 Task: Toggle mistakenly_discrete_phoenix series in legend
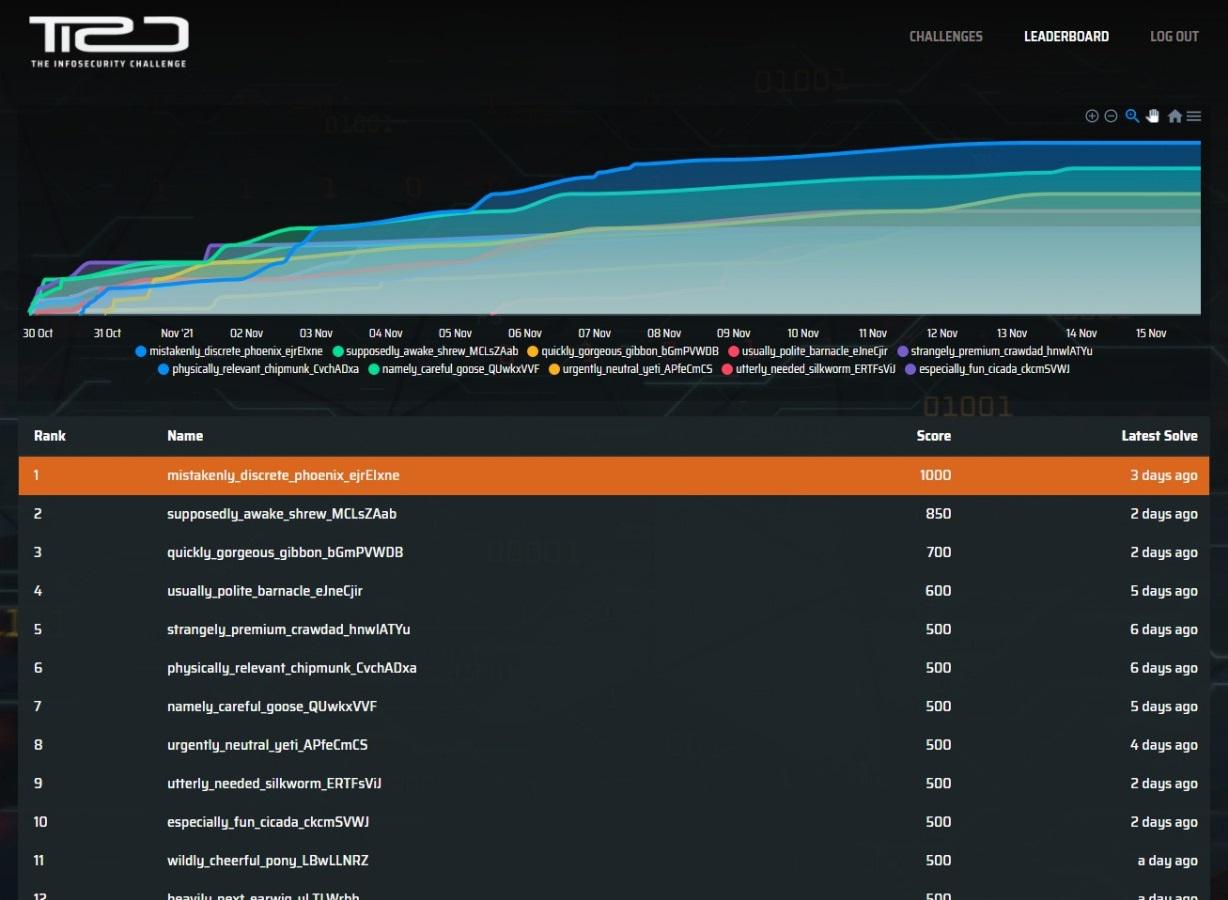pos(235,351)
